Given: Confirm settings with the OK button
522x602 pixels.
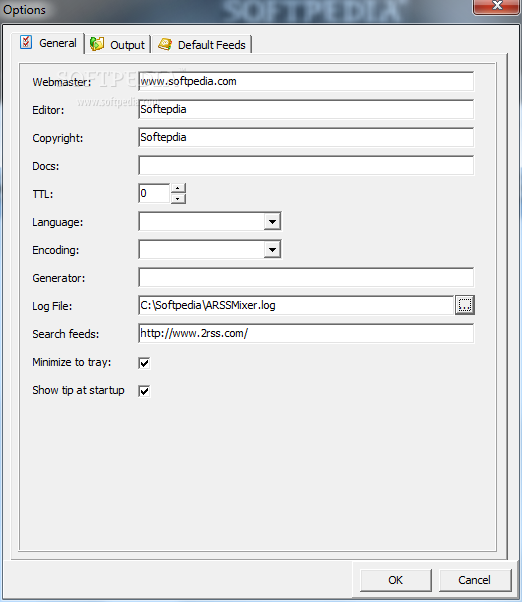Looking at the screenshot, I should 396,580.
